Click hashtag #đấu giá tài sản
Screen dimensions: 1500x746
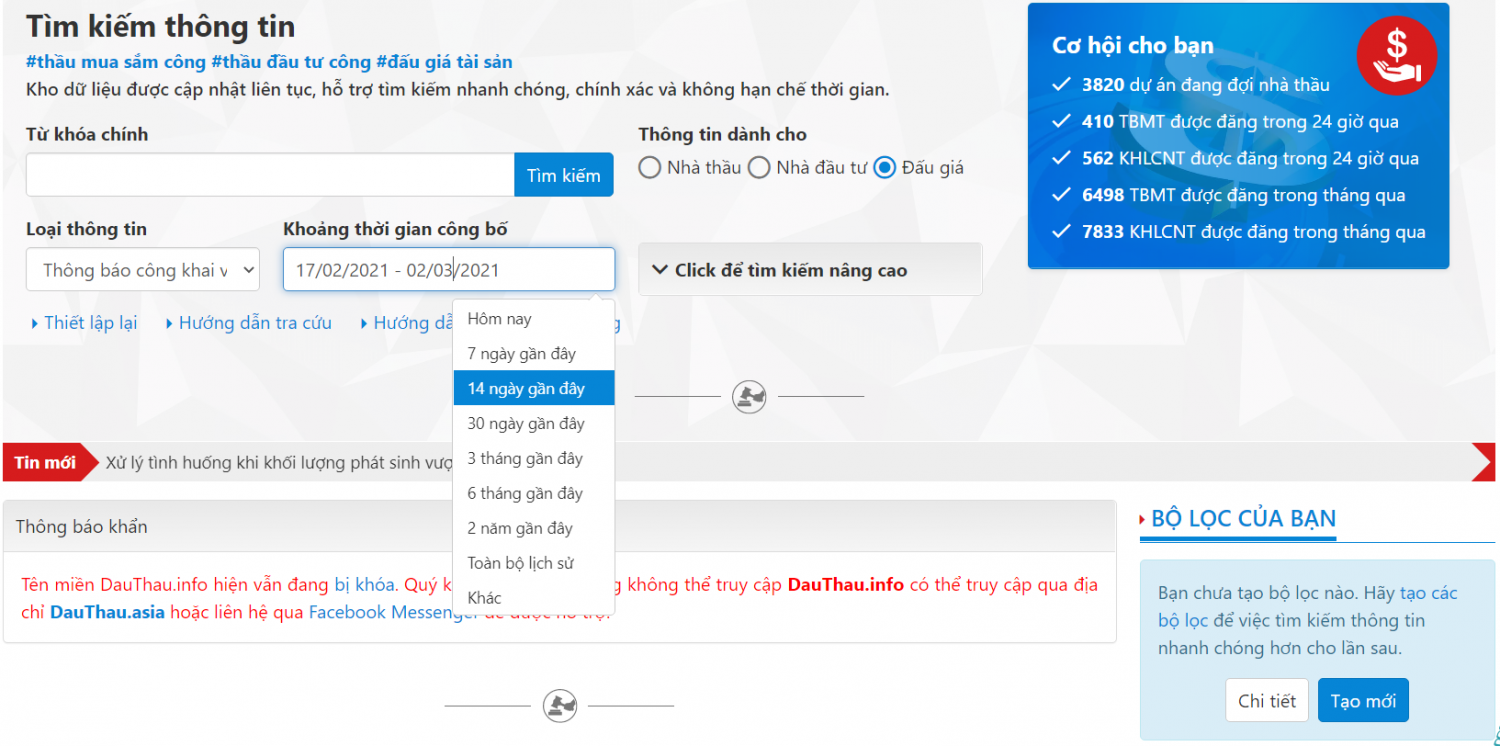(444, 62)
